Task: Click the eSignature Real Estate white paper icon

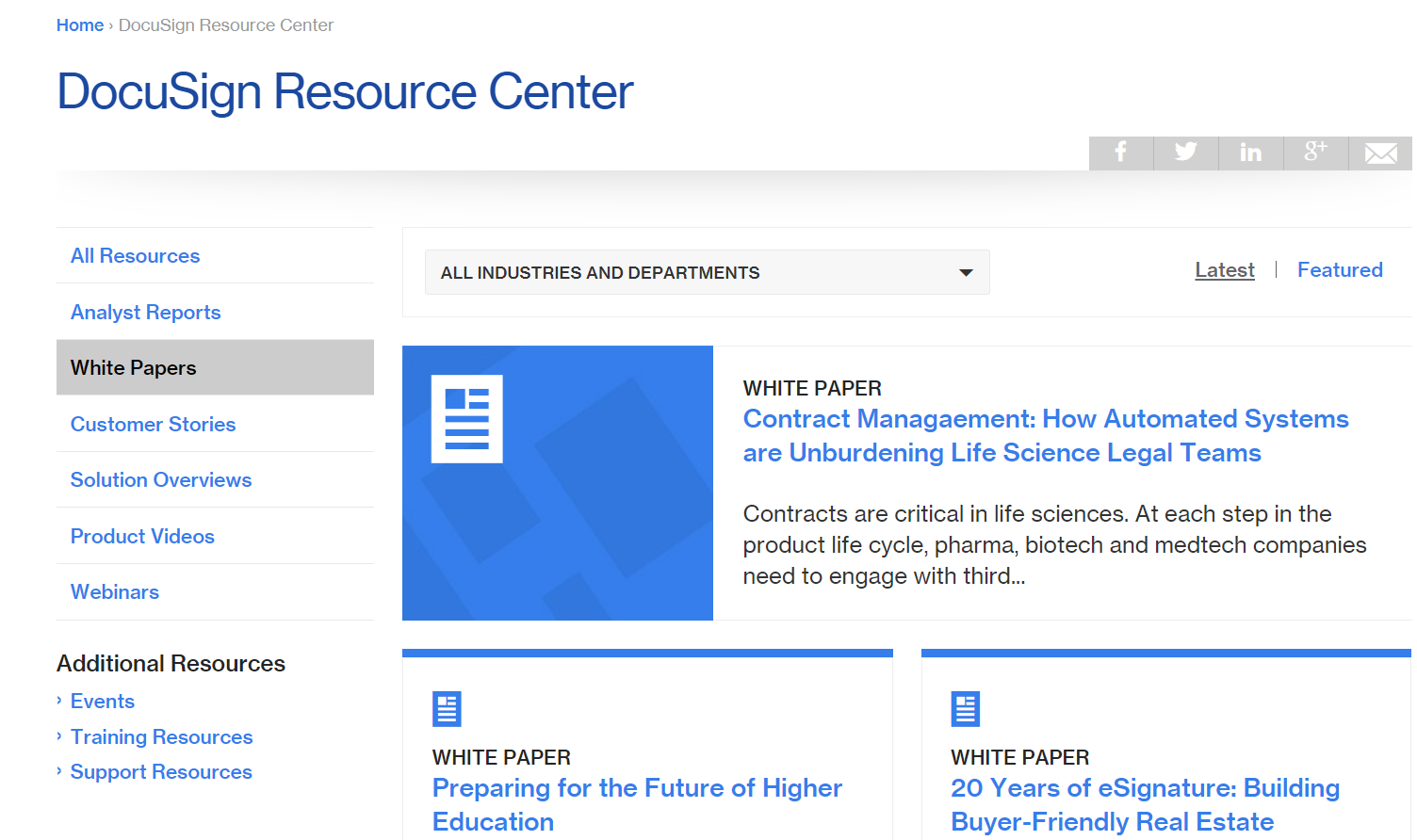Action: 964,708
